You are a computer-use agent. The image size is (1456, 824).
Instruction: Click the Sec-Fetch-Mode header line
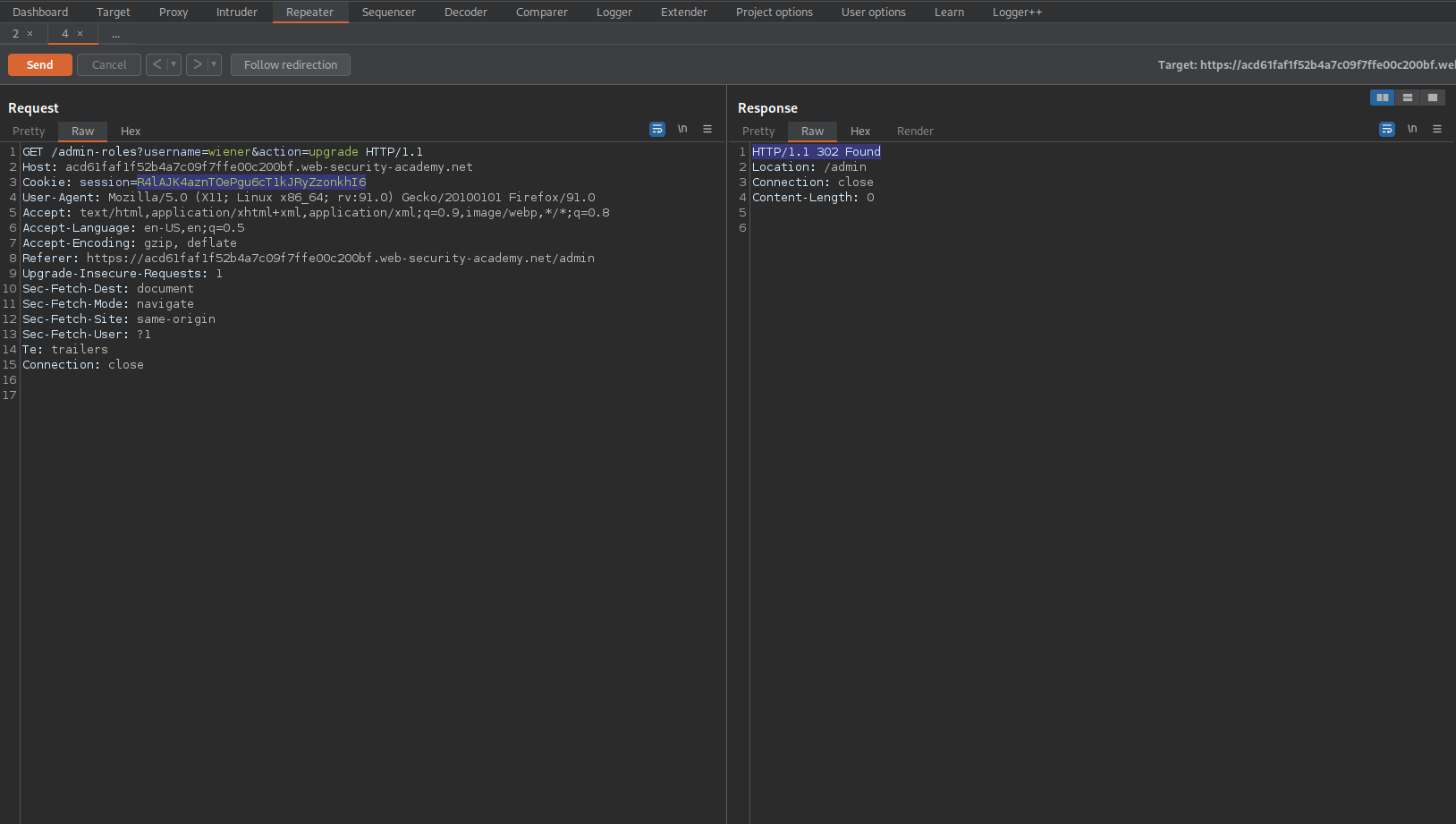point(108,304)
